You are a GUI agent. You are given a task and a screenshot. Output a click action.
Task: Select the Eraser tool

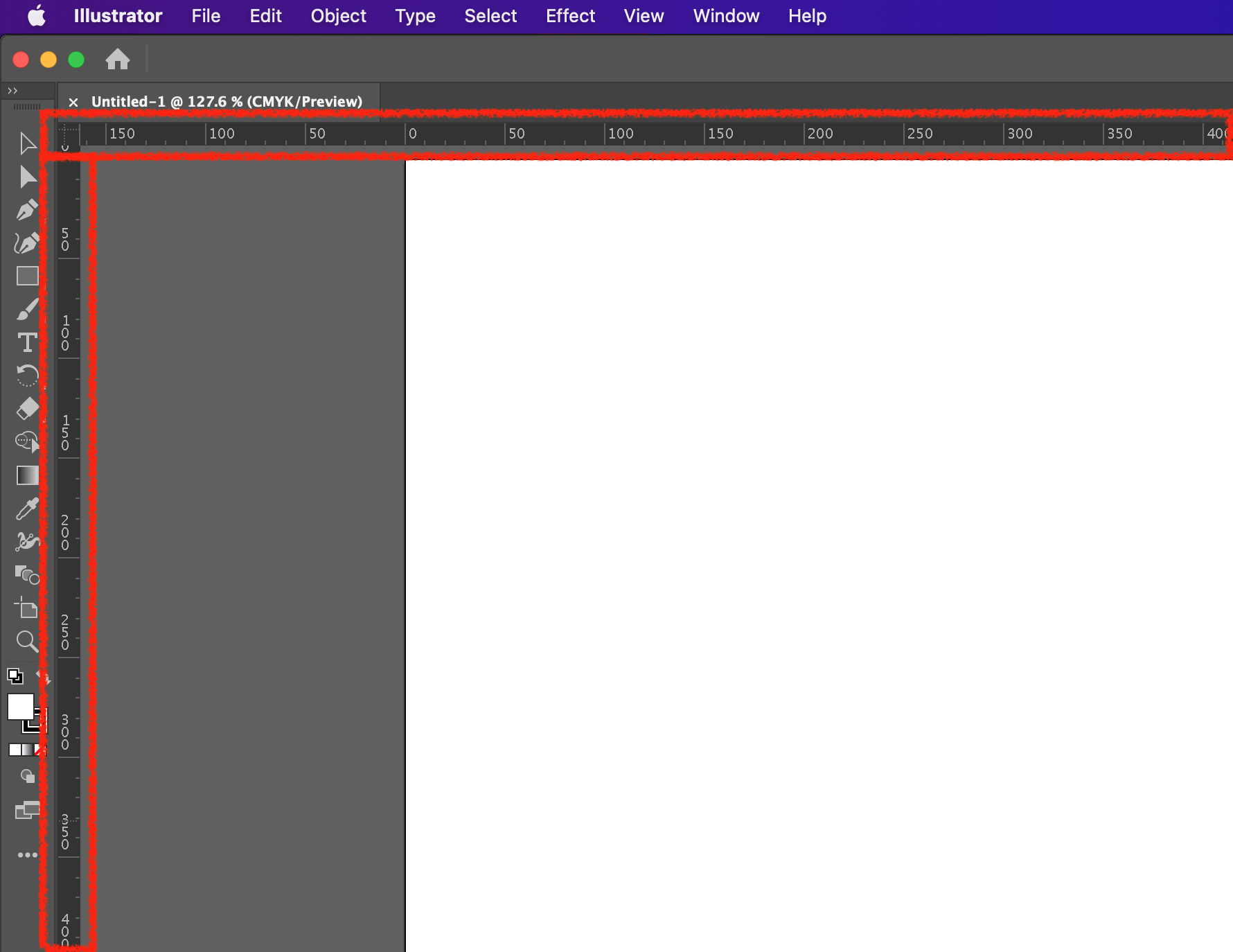pos(28,409)
